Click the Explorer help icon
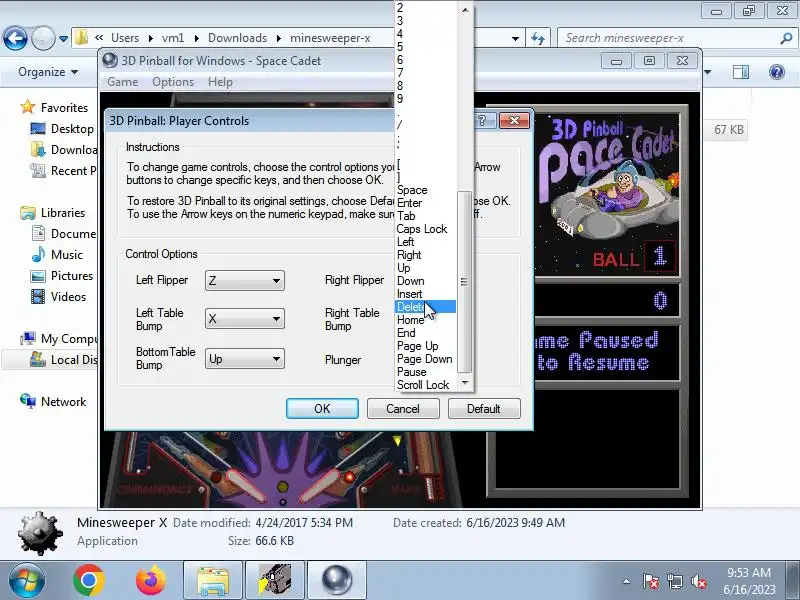 point(777,72)
